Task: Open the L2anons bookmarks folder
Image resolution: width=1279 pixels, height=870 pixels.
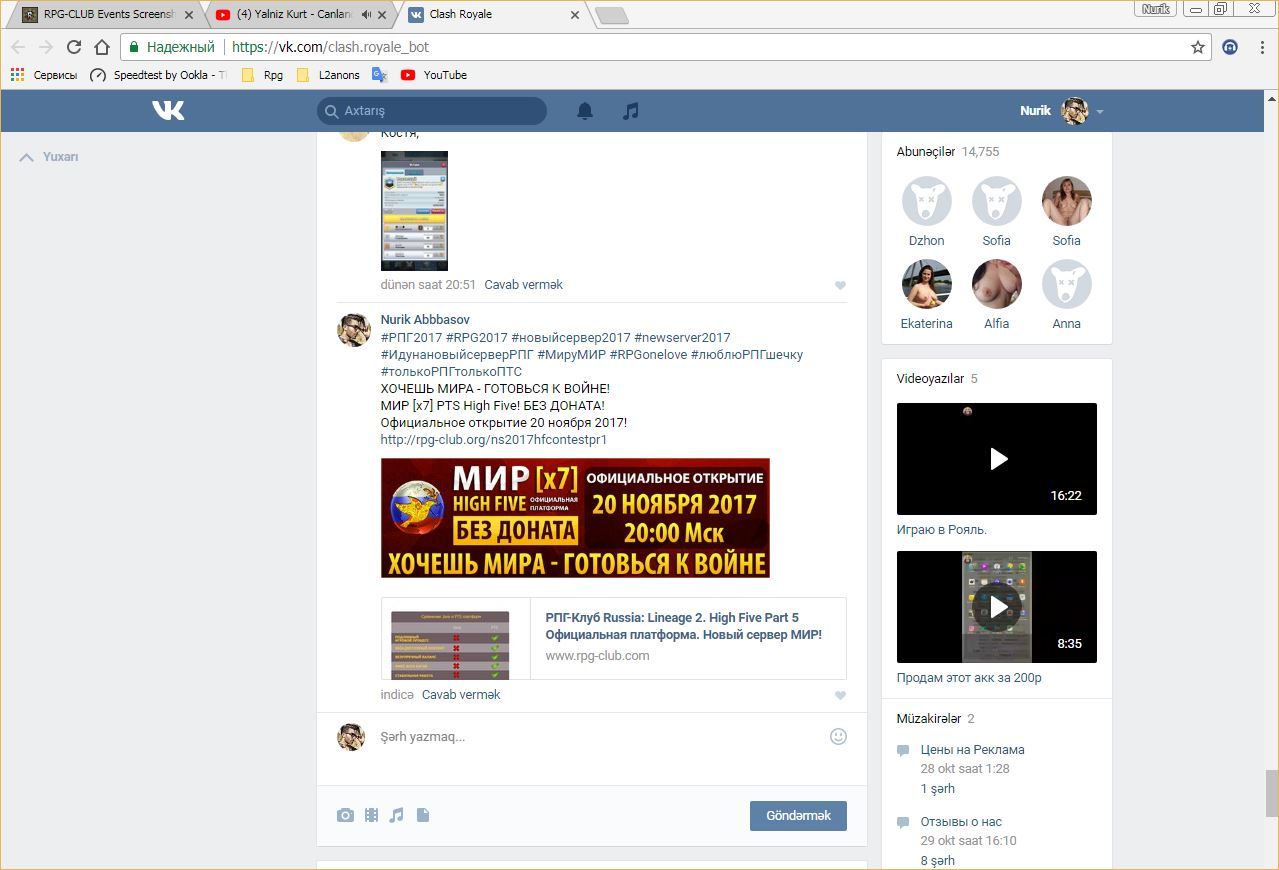Action: pyautogui.click(x=328, y=75)
